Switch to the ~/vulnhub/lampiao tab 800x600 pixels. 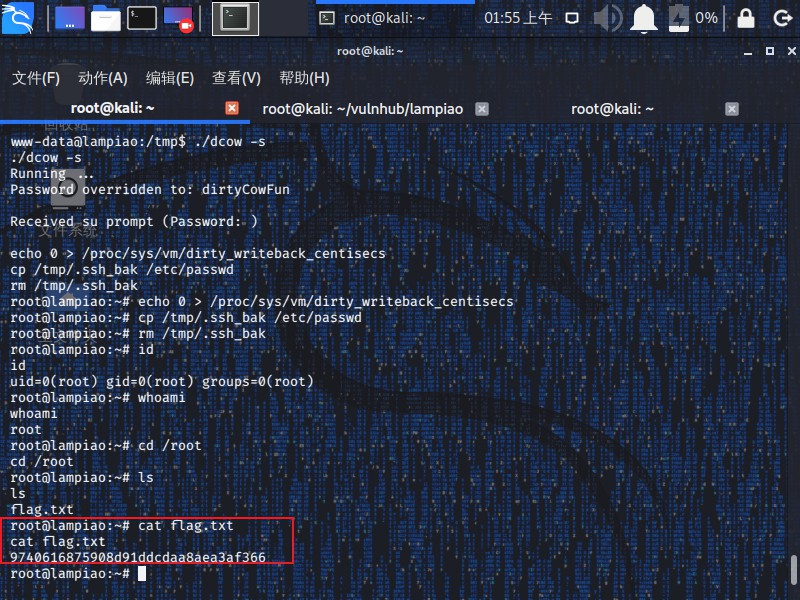click(362, 109)
